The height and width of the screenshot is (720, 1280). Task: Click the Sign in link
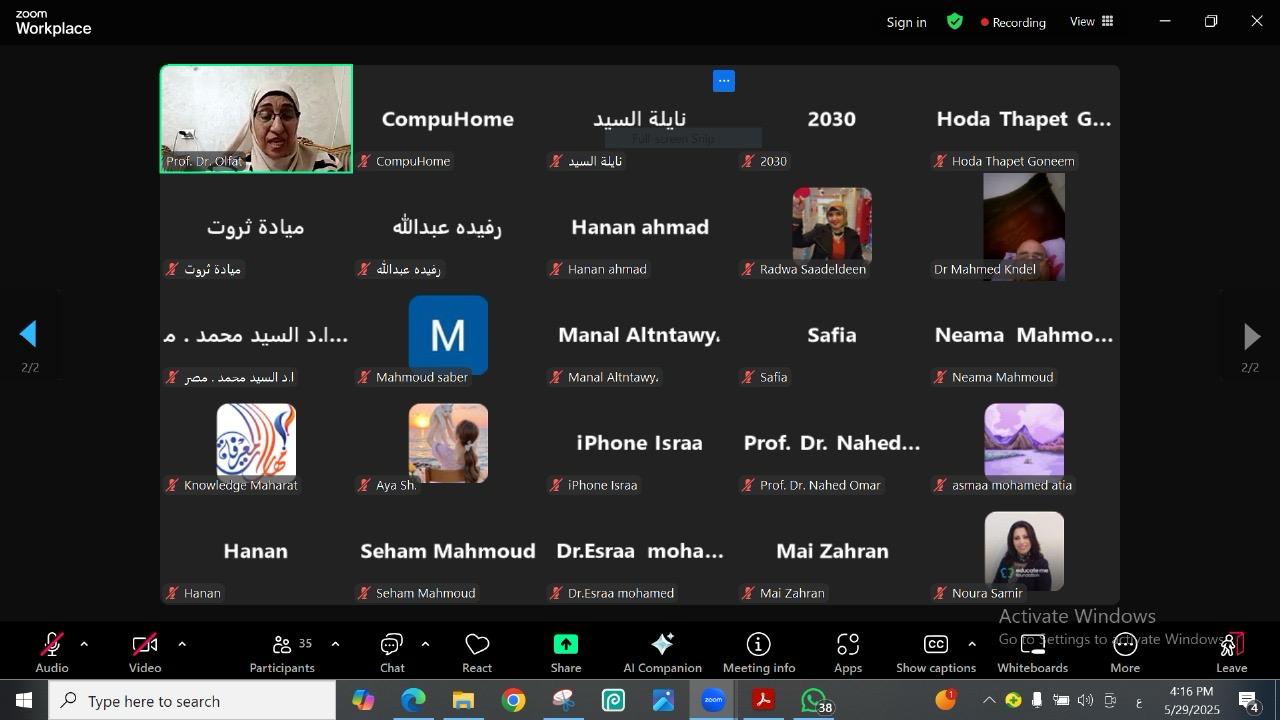[906, 22]
